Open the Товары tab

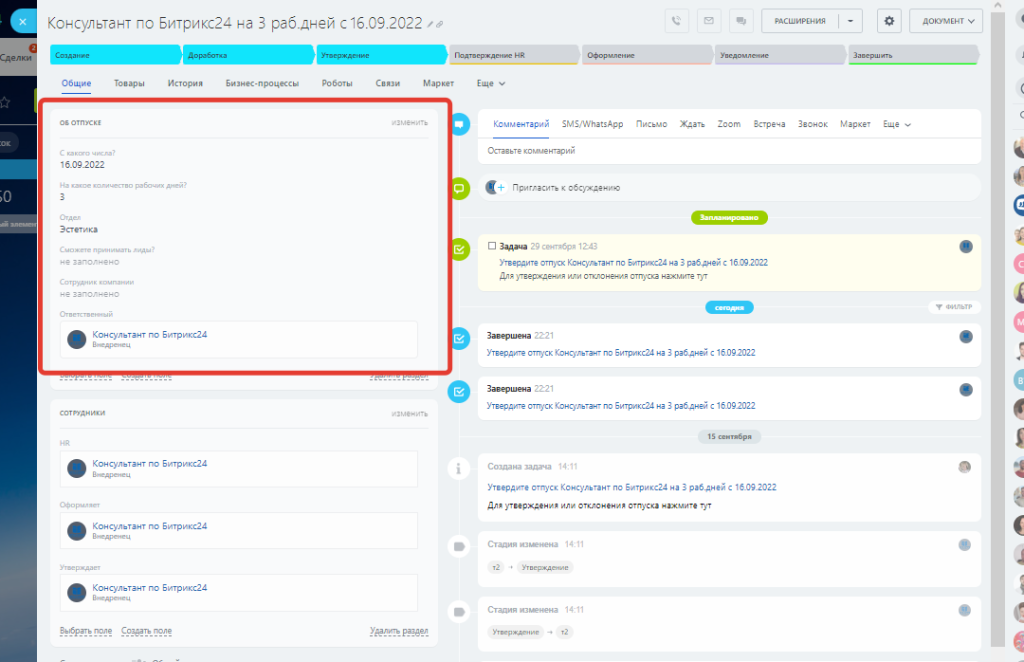(x=129, y=84)
